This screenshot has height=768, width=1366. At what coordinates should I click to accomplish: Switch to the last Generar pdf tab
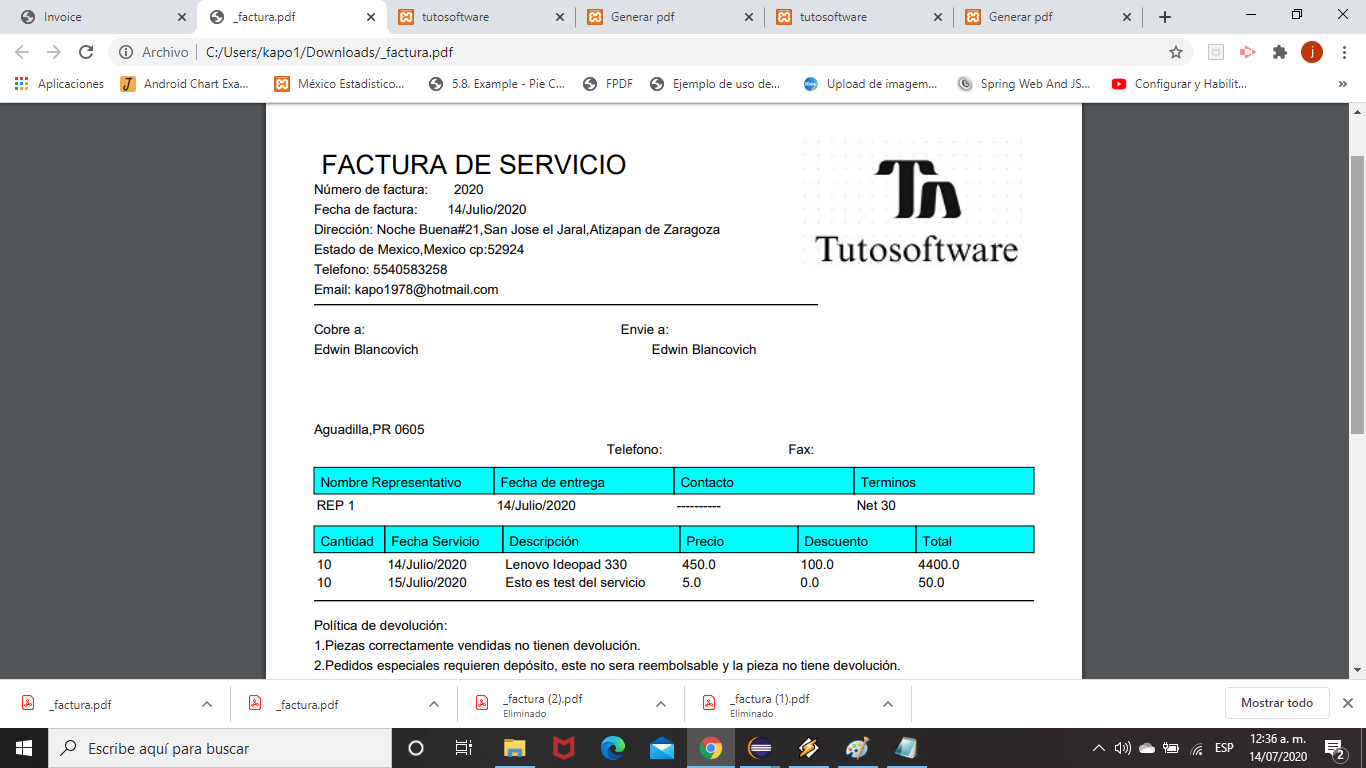pos(1048,17)
